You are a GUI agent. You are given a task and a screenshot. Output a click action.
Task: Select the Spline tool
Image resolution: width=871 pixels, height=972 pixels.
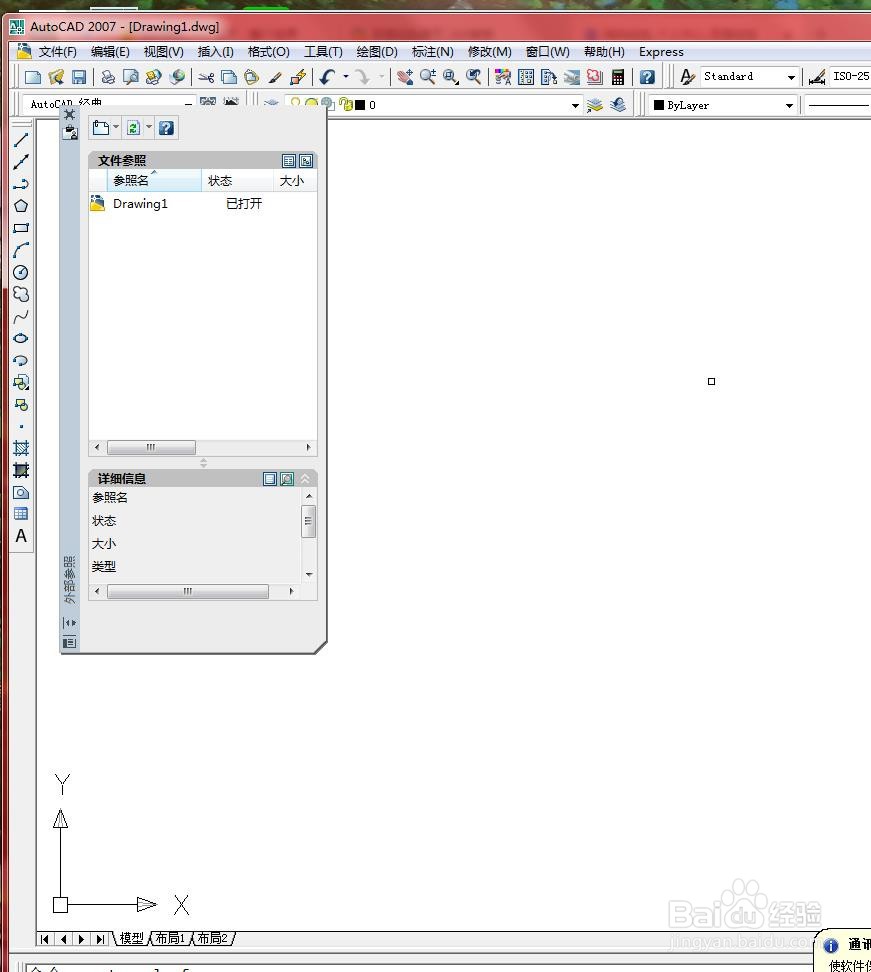[x=21, y=316]
